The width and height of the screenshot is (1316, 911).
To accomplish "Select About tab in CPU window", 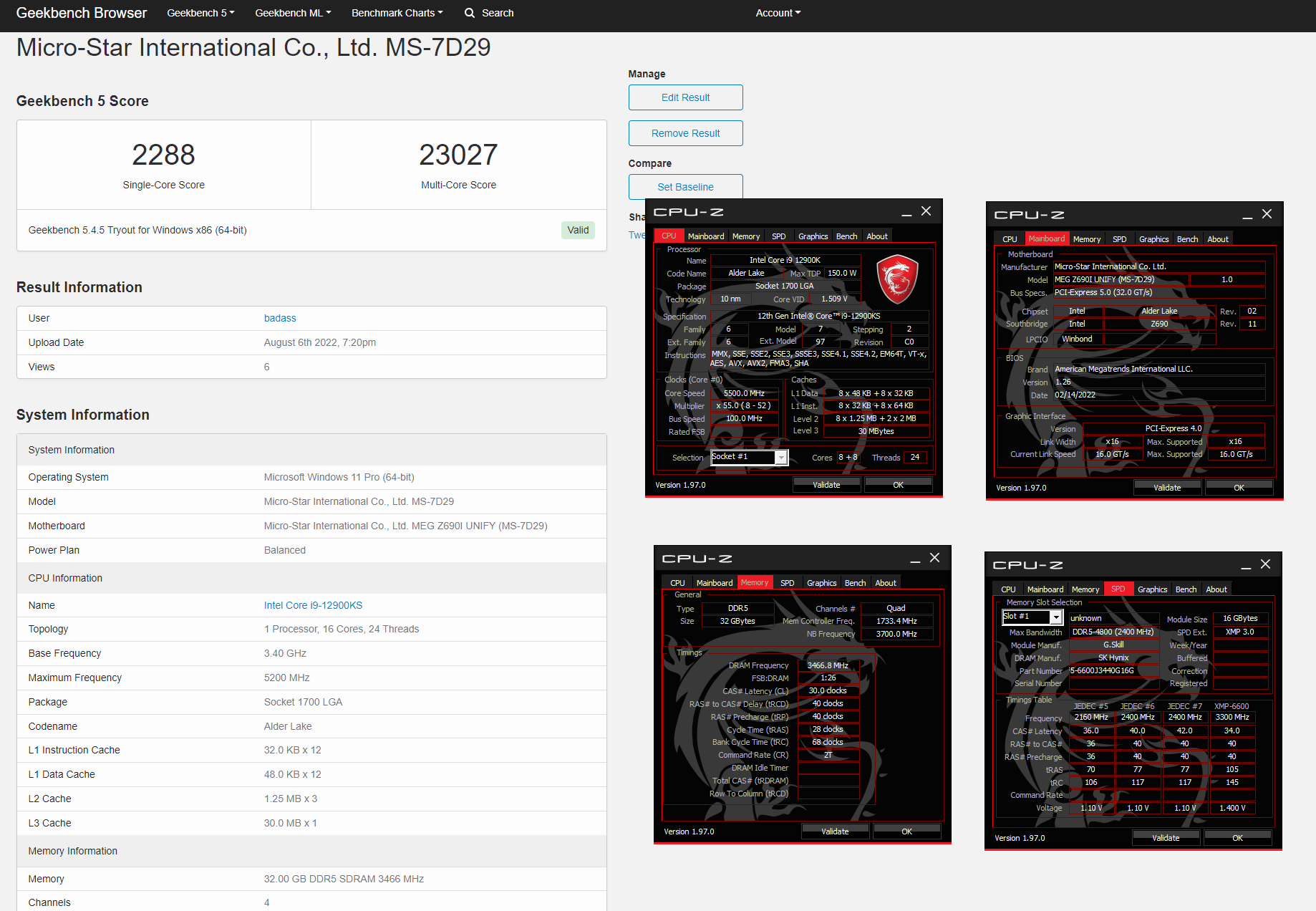I will coord(877,236).
